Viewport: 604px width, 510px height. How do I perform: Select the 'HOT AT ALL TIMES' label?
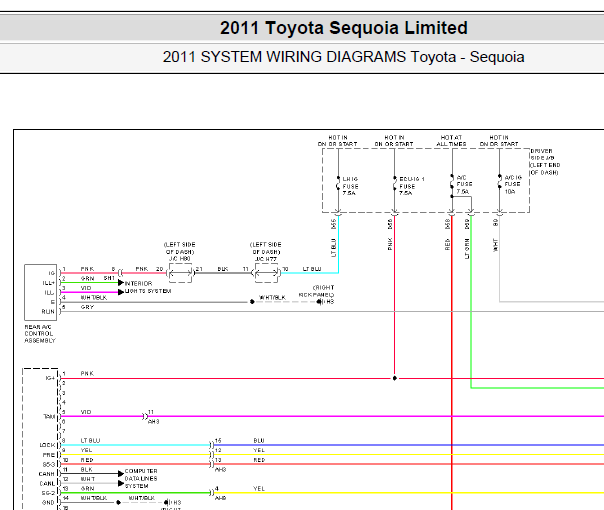(x=451, y=141)
